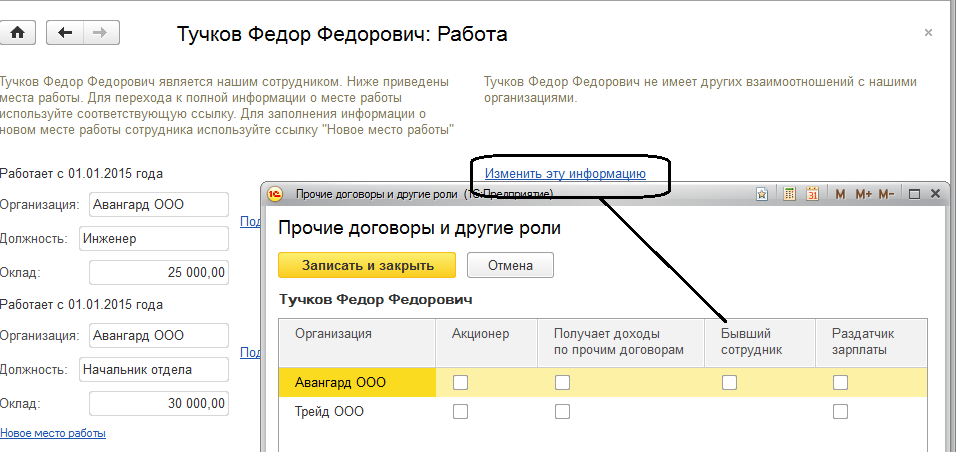This screenshot has width=956, height=452.
Task: Add dialog to favorites with star icon
Action: [x=761, y=194]
